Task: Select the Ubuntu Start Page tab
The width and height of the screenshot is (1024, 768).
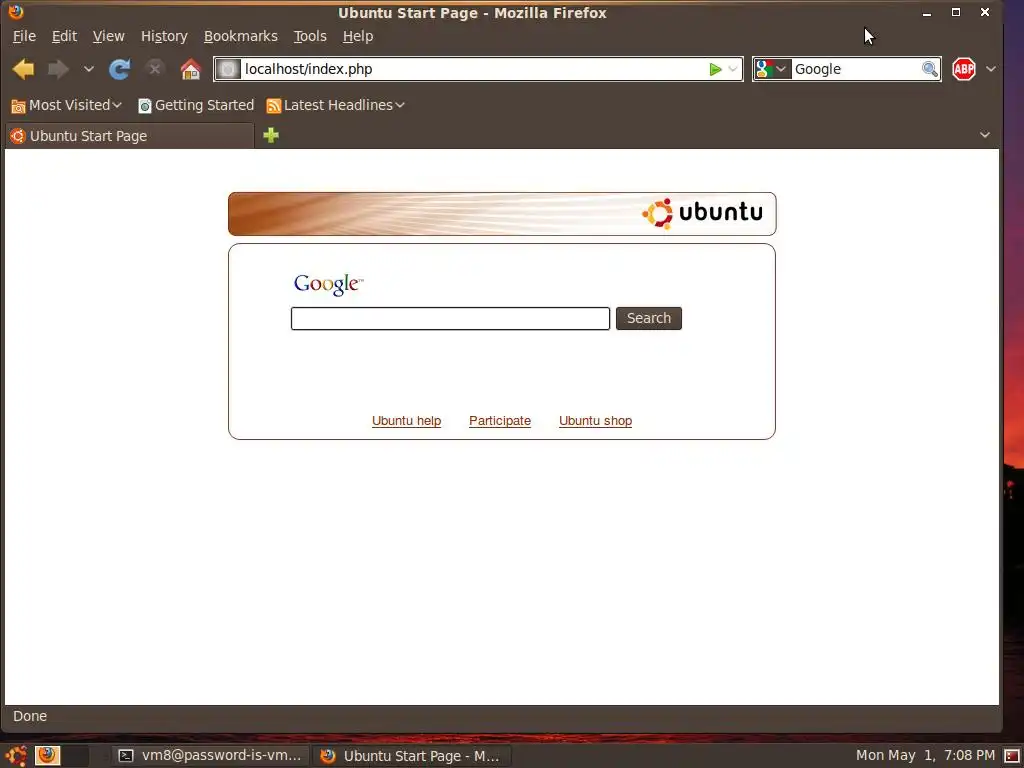Action: 129,136
